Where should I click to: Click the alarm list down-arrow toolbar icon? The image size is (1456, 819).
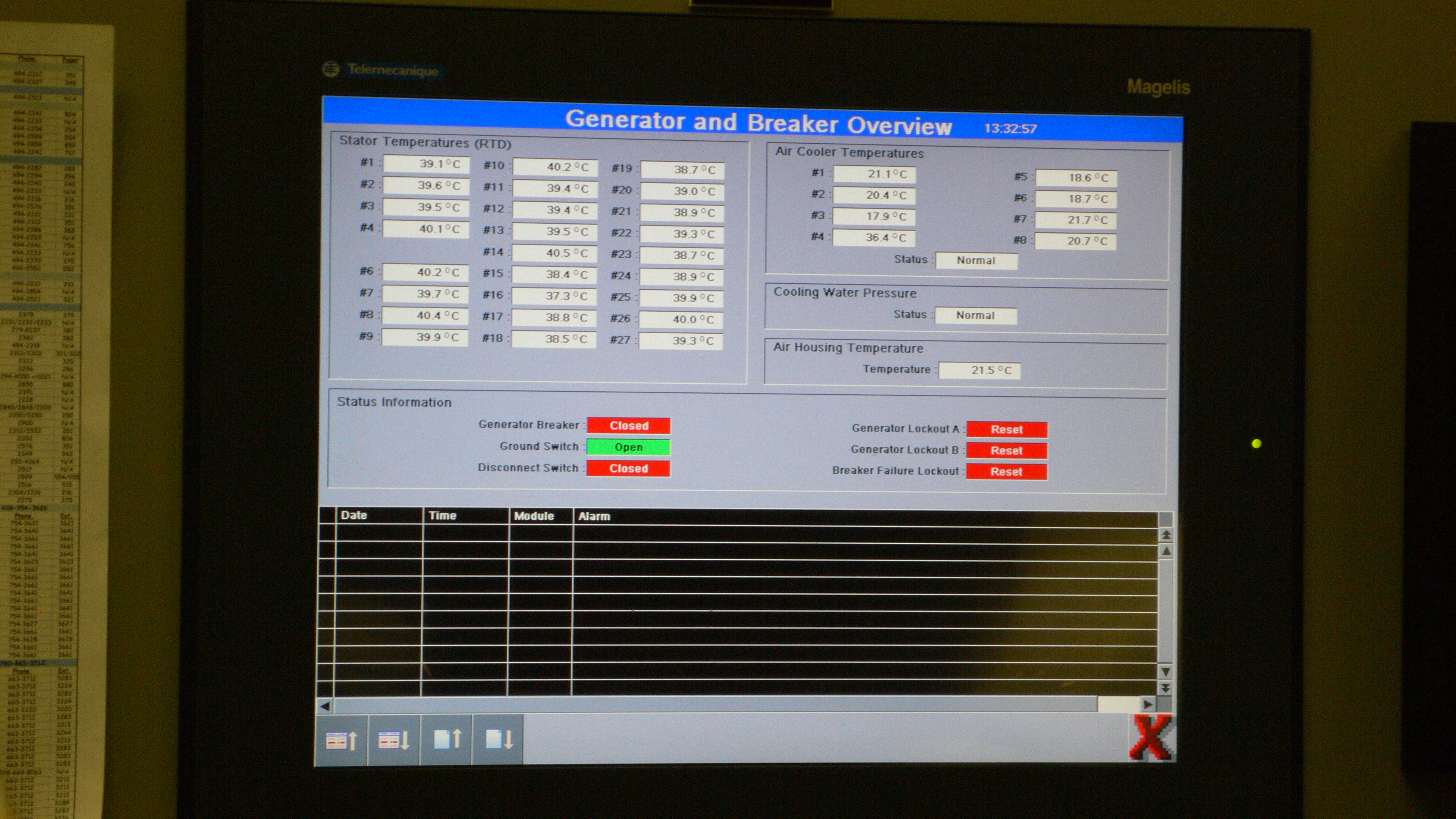coord(394,740)
